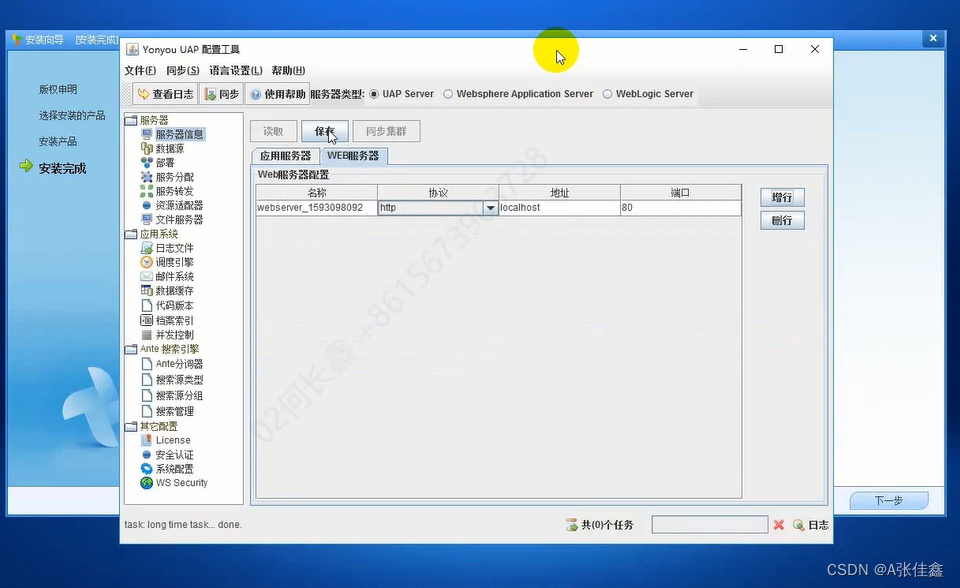Click the 读取 button
Viewport: 960px width, 588px height.
(x=273, y=131)
